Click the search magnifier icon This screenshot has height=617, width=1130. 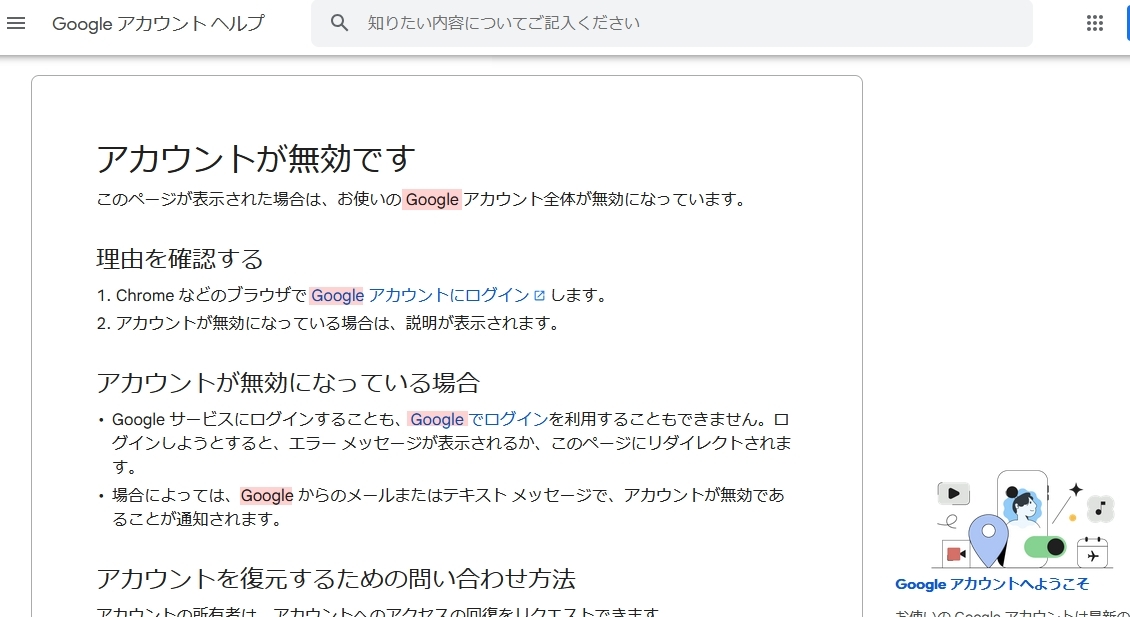pyautogui.click(x=339, y=23)
